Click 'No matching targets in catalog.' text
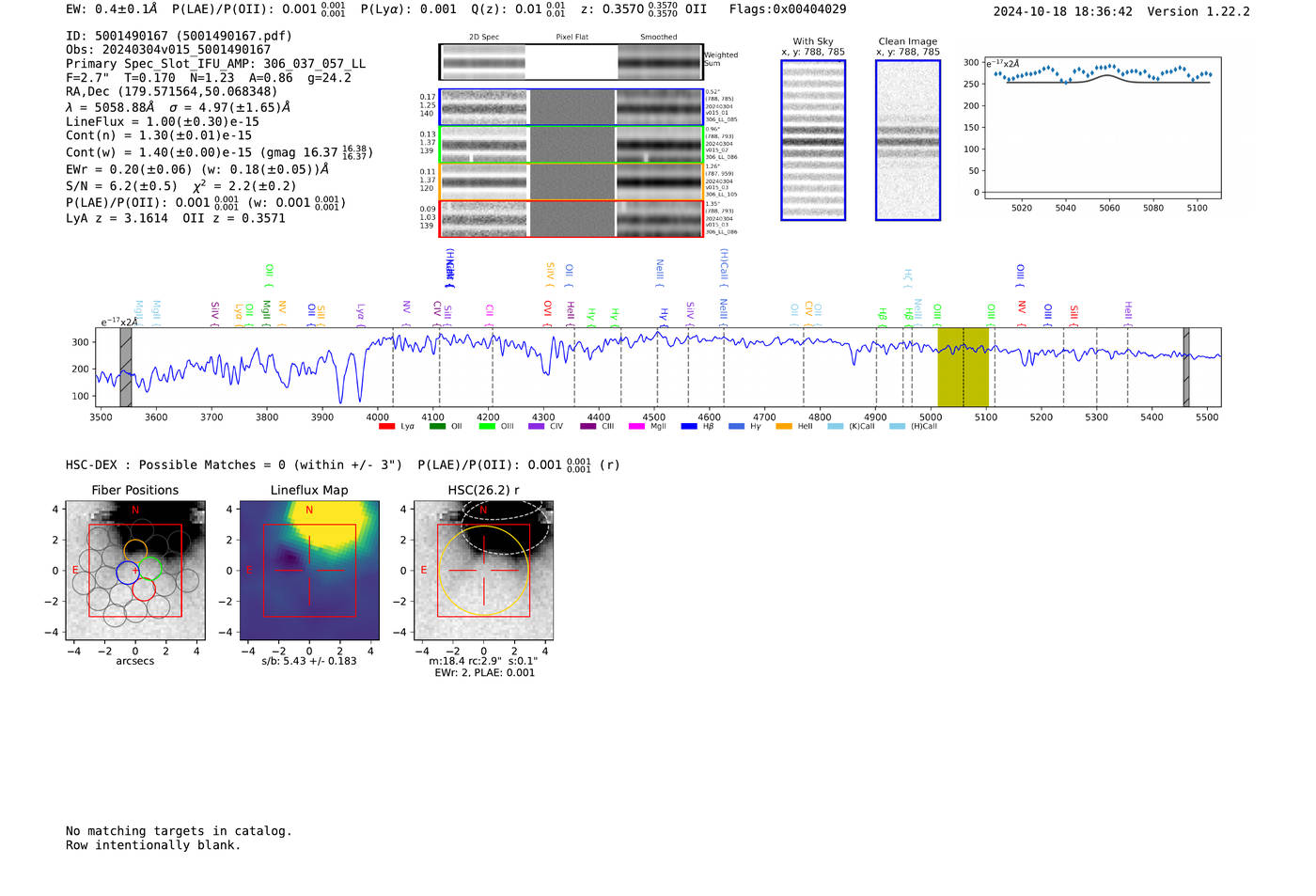This screenshot has width=1316, height=896. 179,831
